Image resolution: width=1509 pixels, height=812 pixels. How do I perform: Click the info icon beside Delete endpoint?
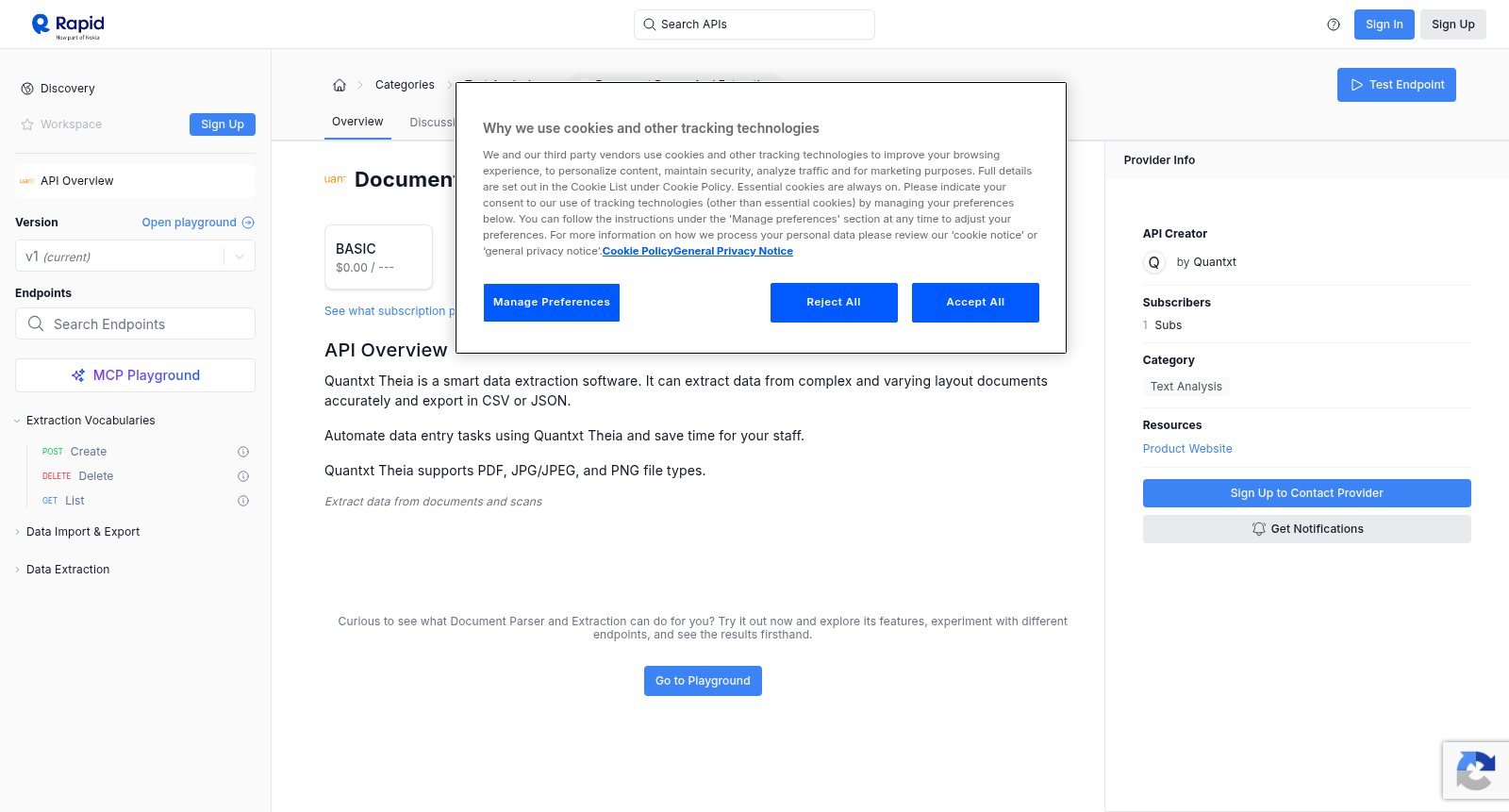pyautogui.click(x=243, y=476)
